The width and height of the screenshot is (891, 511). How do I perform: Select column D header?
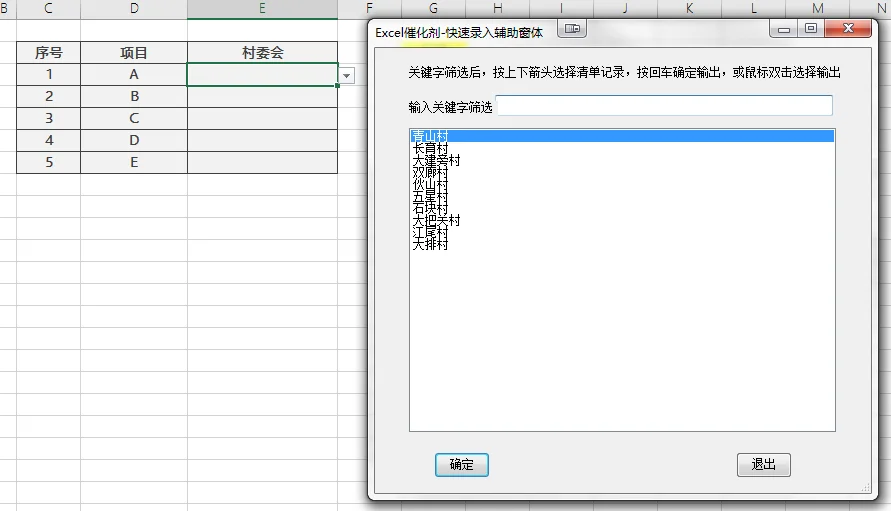click(134, 9)
